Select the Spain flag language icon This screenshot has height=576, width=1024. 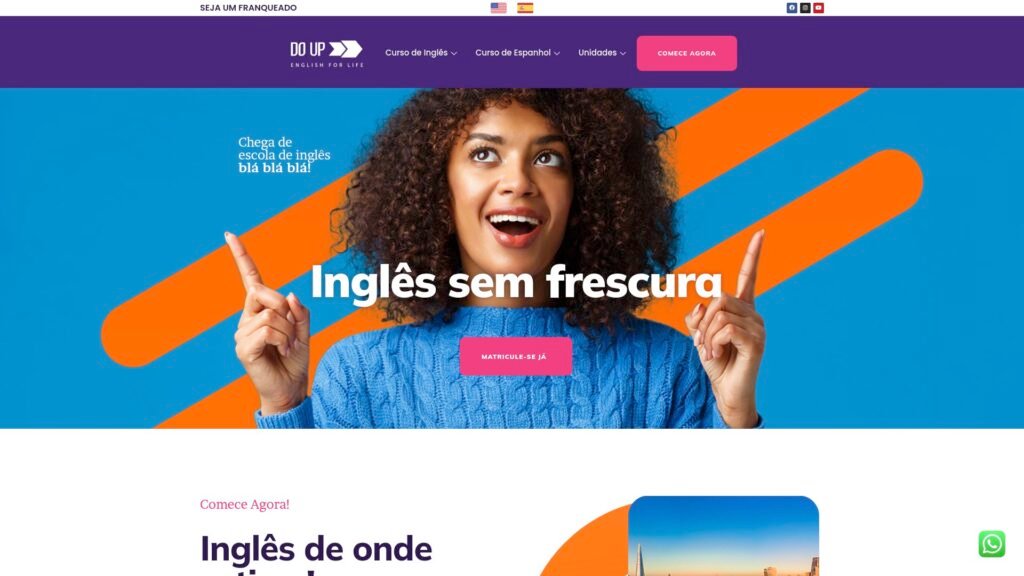point(525,8)
